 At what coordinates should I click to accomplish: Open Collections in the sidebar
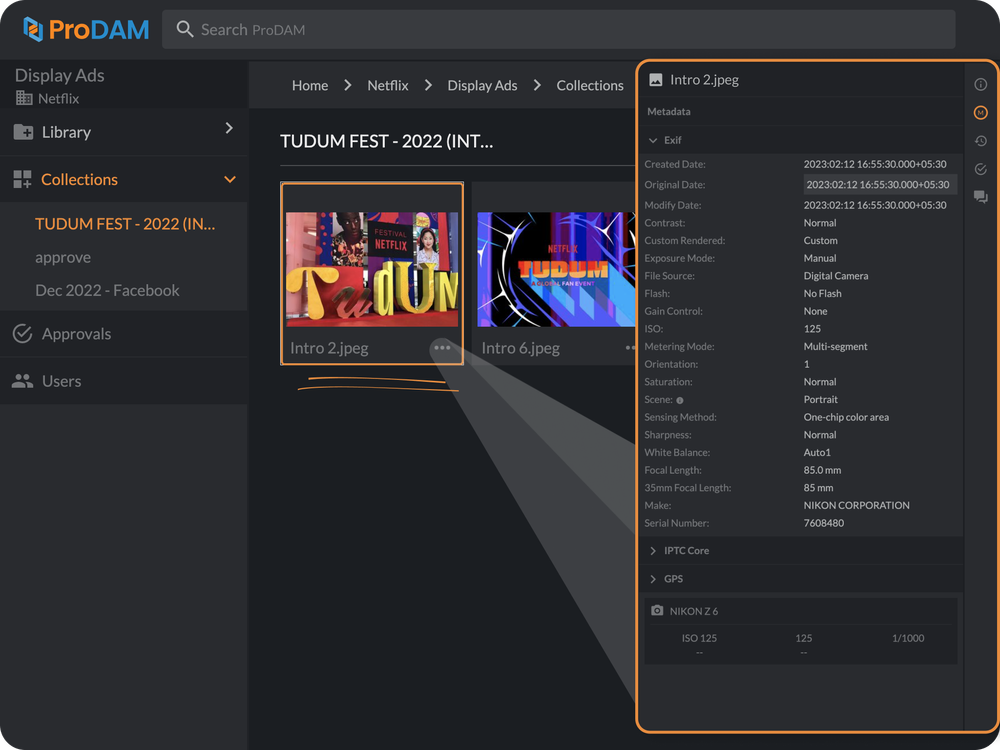pyautogui.click(x=124, y=179)
